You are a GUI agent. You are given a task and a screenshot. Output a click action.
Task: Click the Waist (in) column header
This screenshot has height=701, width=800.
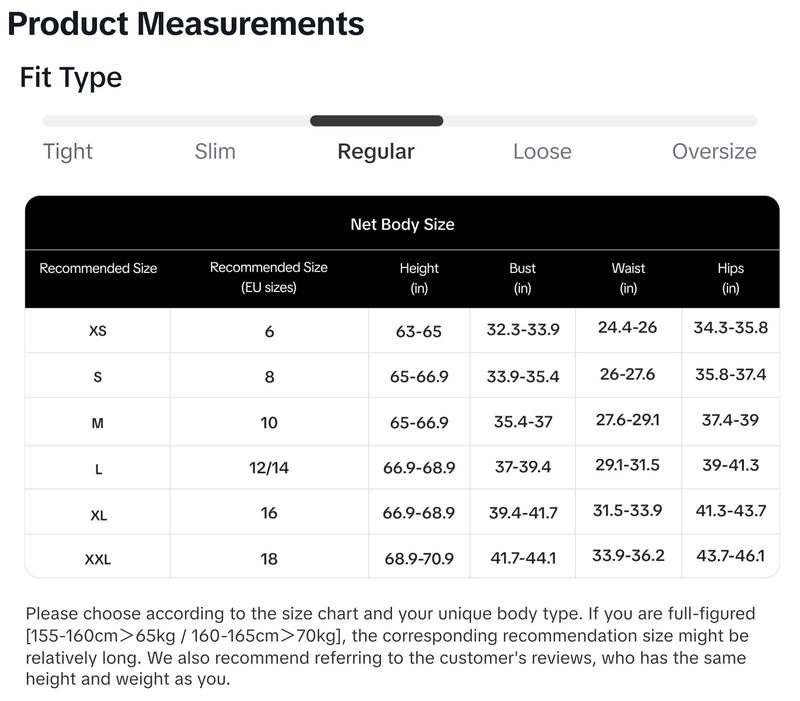(628, 278)
